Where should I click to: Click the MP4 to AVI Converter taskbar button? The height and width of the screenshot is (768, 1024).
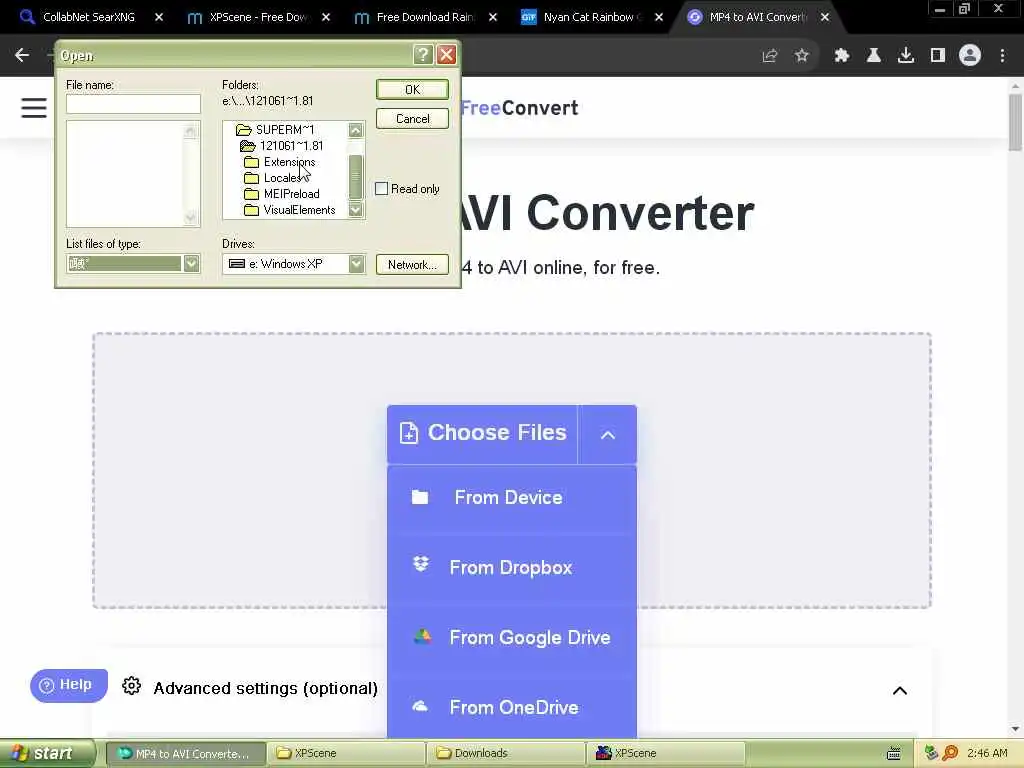point(186,754)
